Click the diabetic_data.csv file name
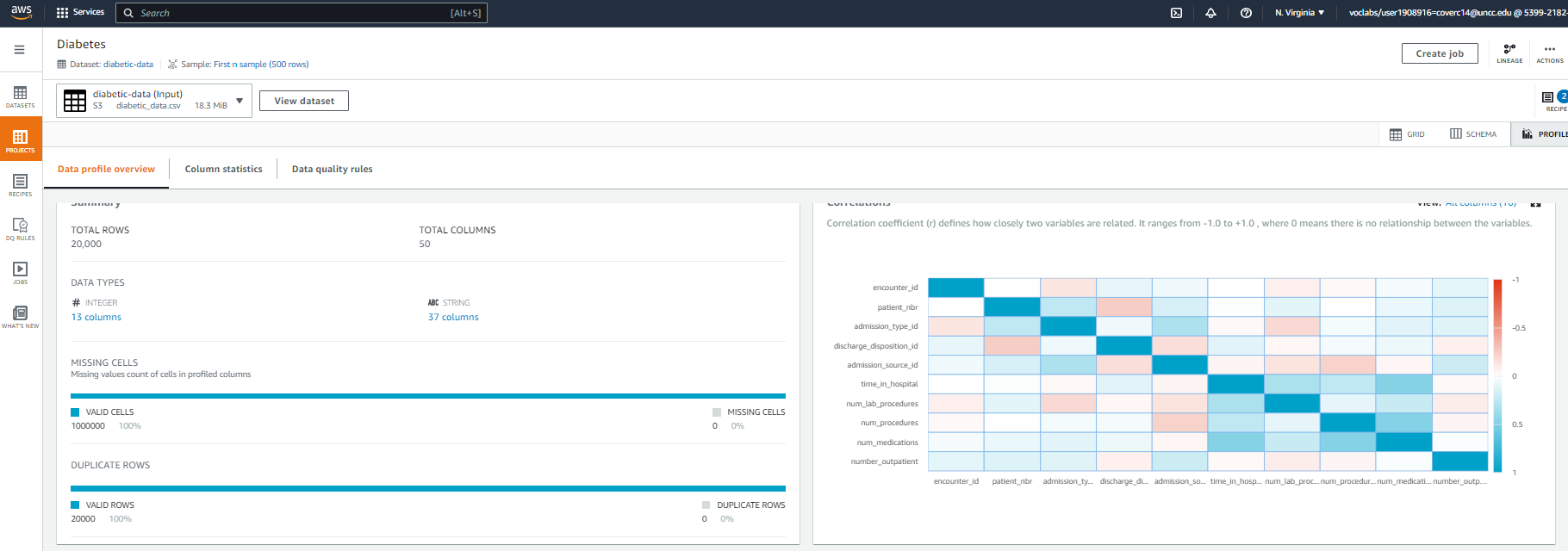Screen dimensions: 1568x551 tap(148, 106)
